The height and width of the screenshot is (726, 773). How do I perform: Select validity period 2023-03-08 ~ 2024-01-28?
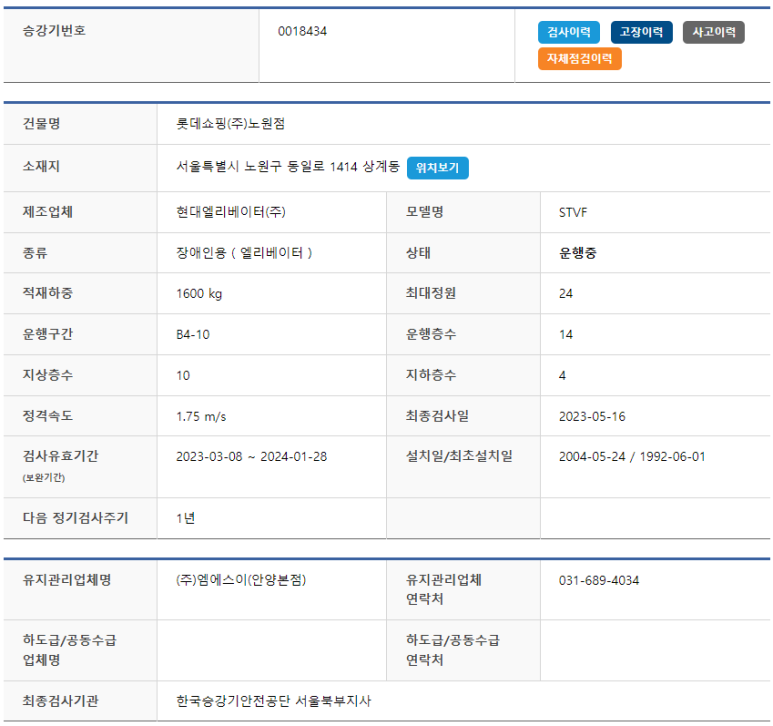(x=251, y=457)
